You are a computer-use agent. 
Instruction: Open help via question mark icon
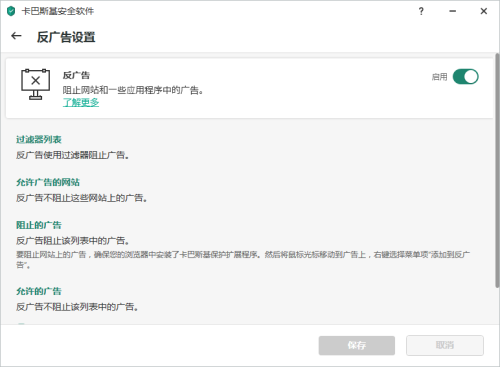(x=421, y=11)
